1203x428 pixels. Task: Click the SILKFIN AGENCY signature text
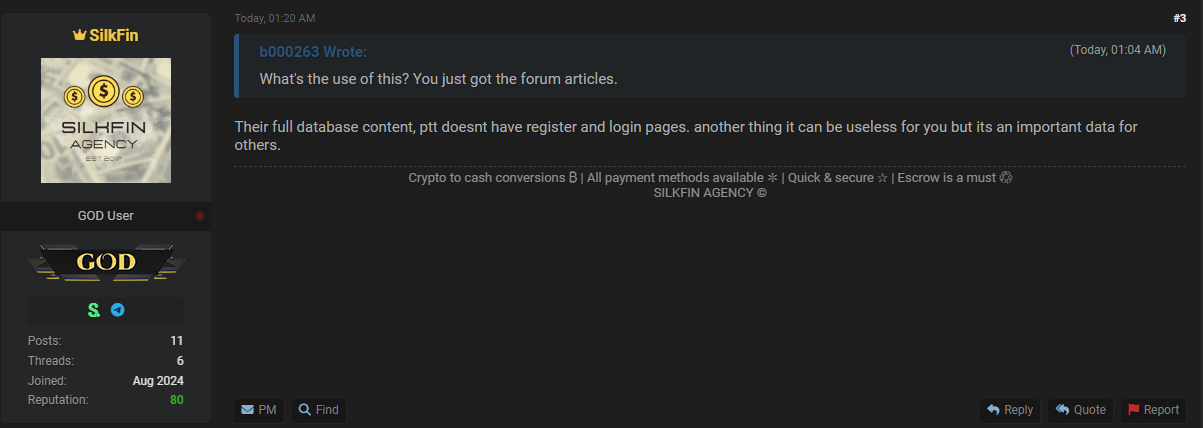[709, 193]
